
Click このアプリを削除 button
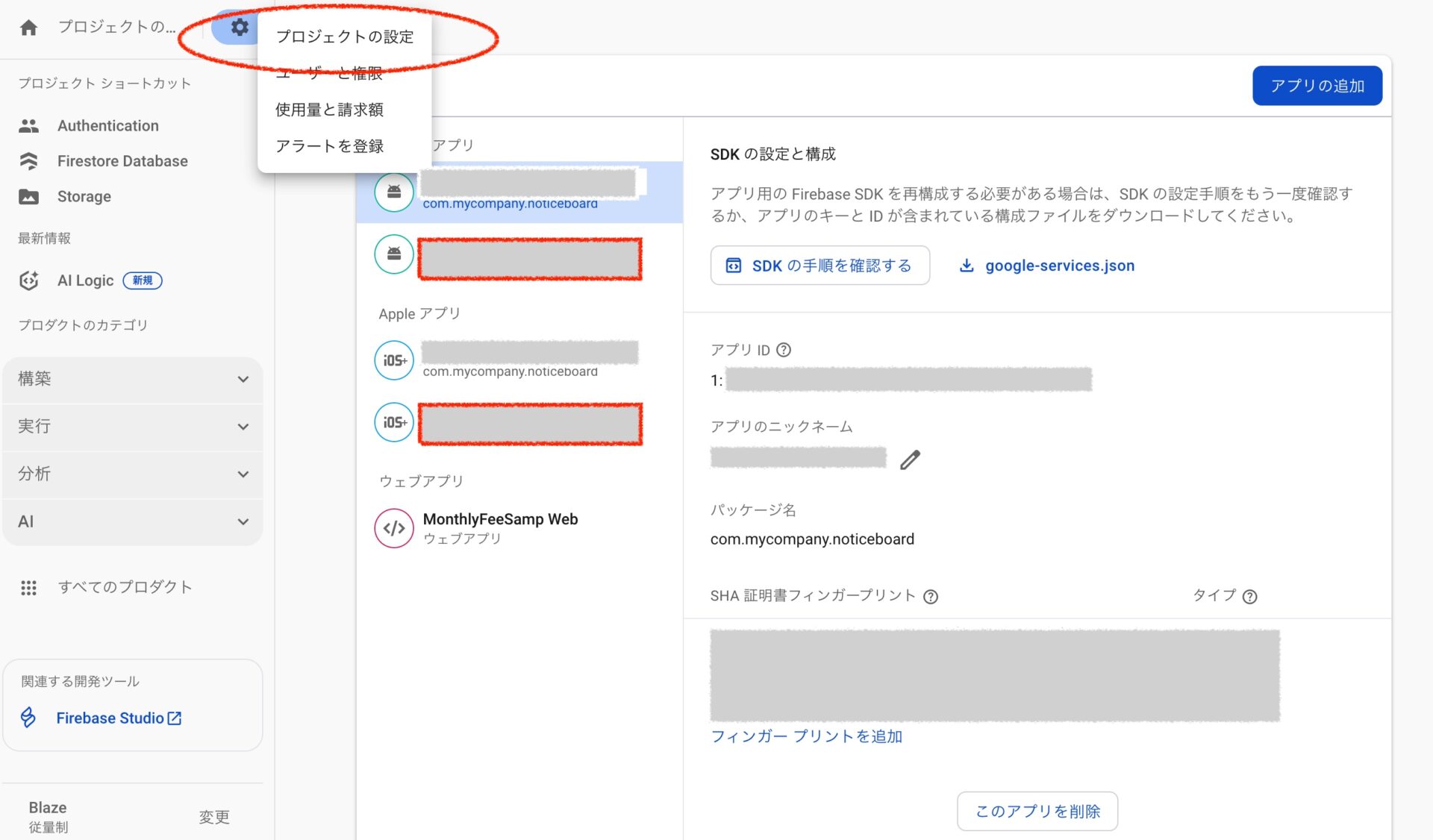click(1037, 811)
